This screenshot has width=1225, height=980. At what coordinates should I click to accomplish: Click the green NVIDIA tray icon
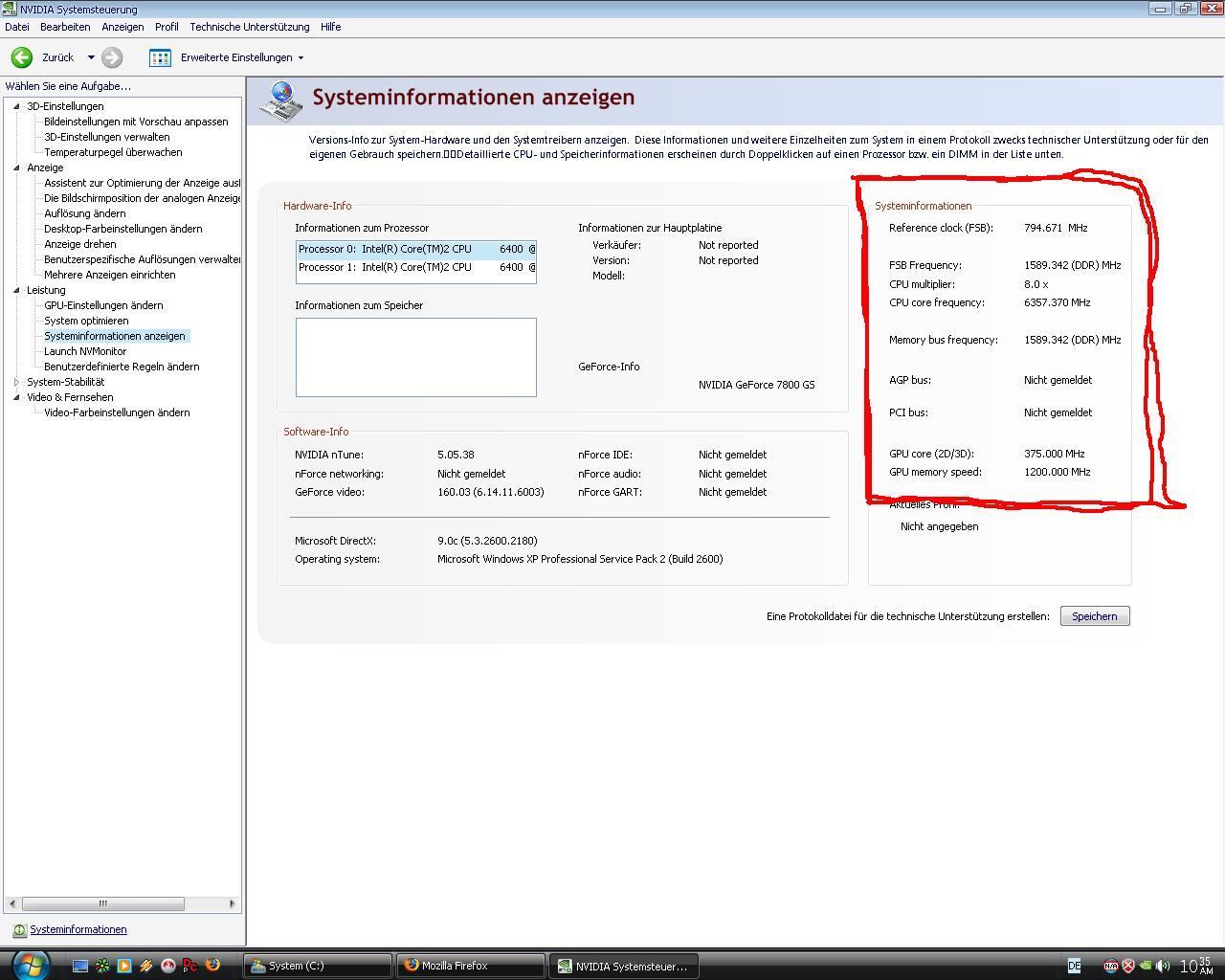(1145, 966)
